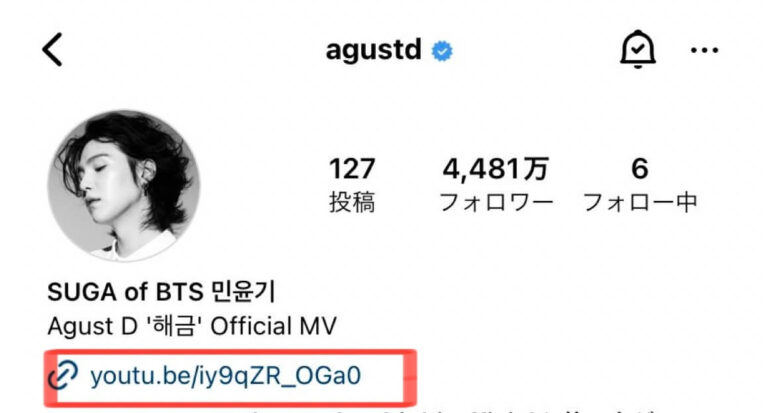
Task: Tap the Agust D Official MV bio line
Action: (192, 326)
